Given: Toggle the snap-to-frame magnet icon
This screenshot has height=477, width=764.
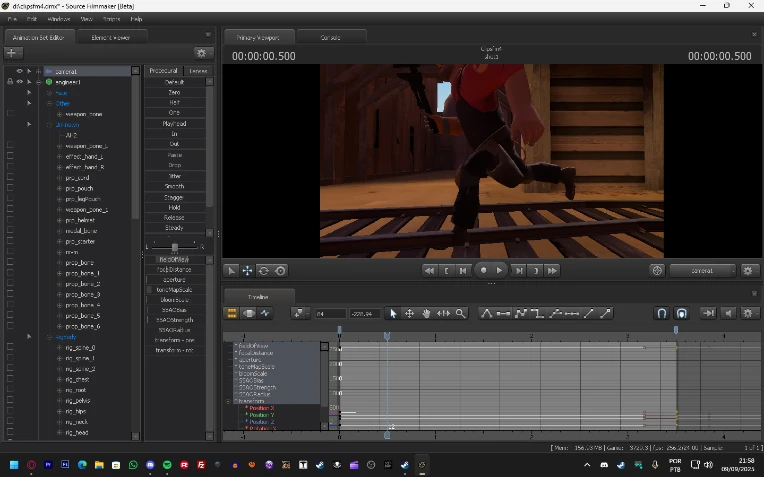Looking at the screenshot, I should pos(682,313).
